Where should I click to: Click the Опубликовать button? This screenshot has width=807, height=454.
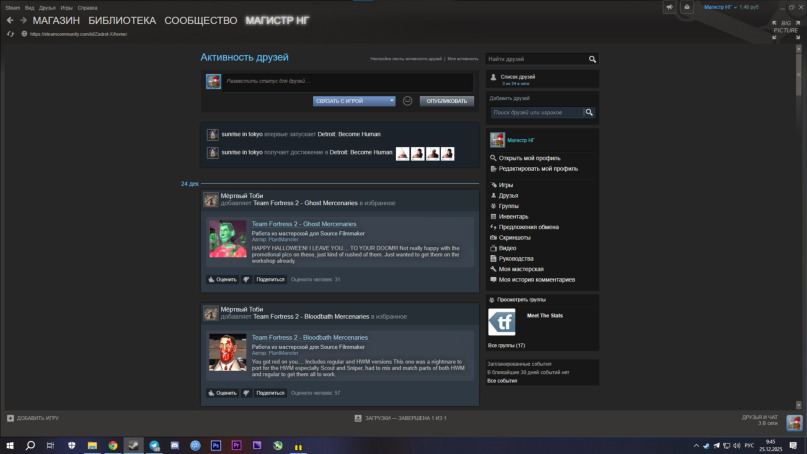pyautogui.click(x=447, y=101)
